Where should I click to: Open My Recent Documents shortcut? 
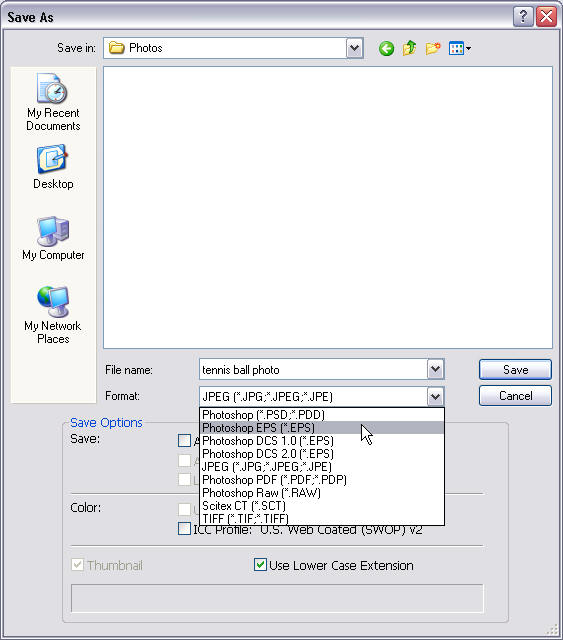pos(53,102)
